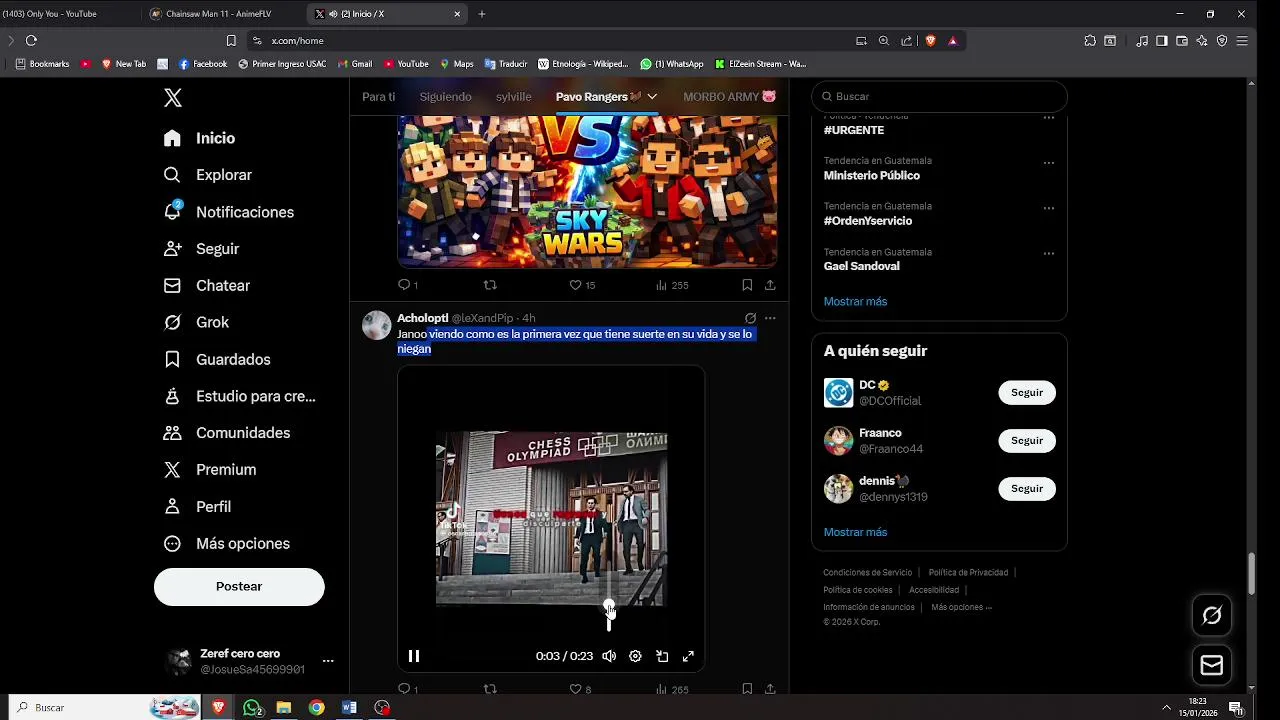Expand Pavo Rangers tab dropdown arrow
The image size is (1280, 720).
click(652, 97)
